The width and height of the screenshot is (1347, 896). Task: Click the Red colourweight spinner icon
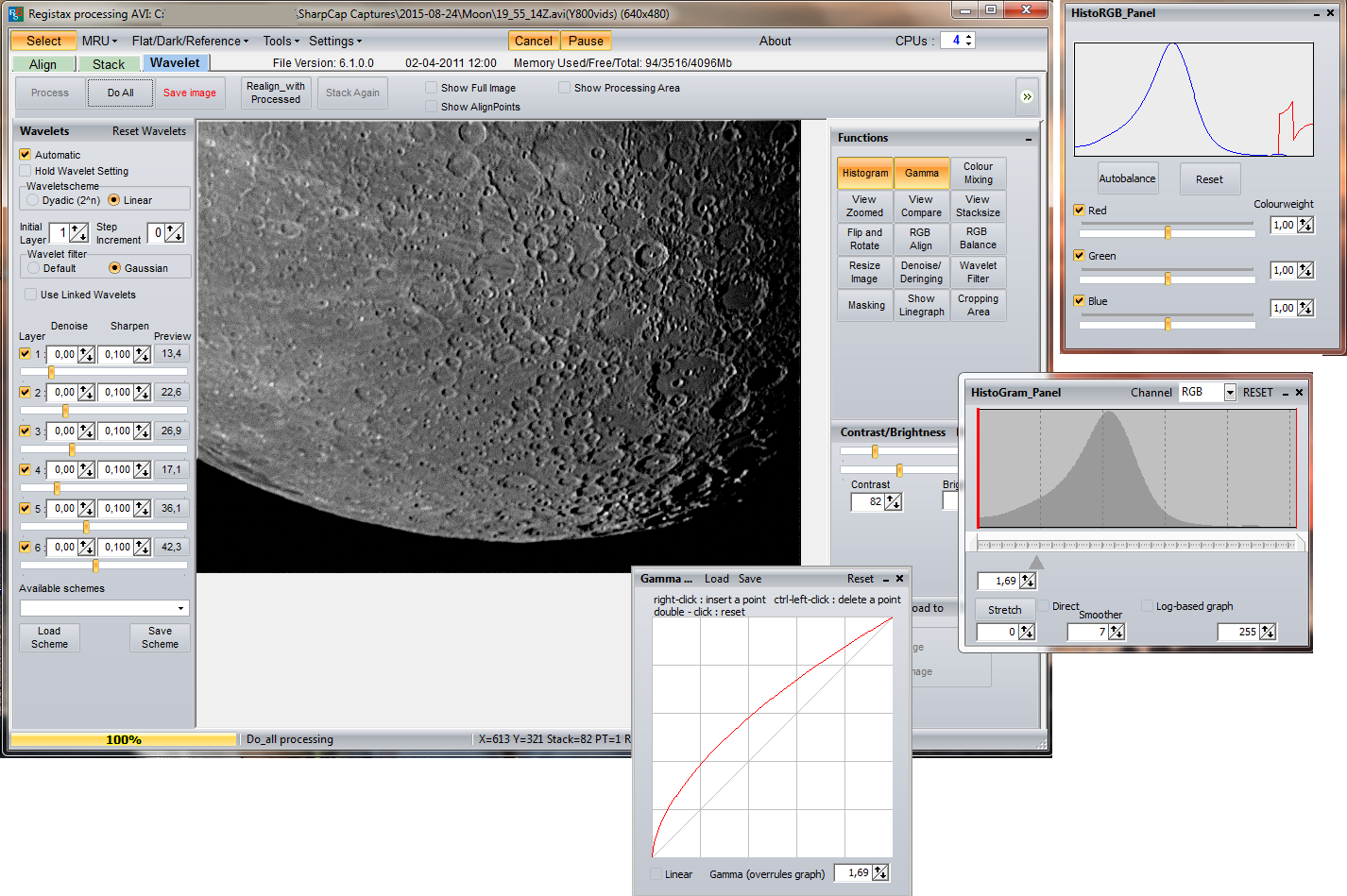(1304, 225)
